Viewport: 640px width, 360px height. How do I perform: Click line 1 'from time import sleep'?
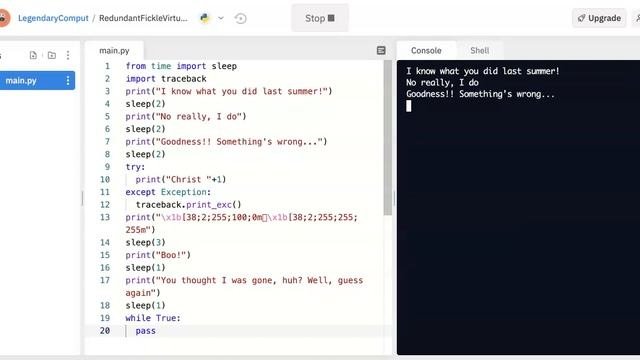coord(181,66)
